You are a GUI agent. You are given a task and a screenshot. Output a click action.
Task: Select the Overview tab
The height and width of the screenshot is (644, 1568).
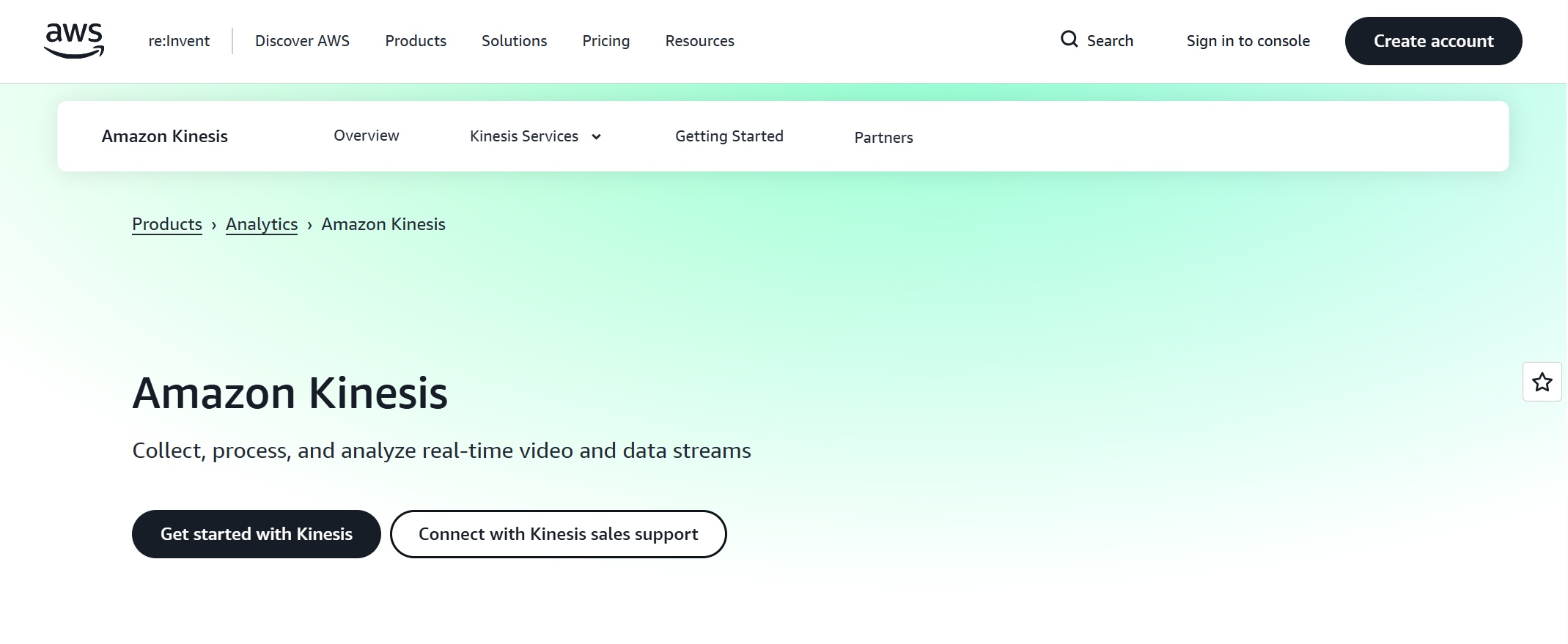click(366, 136)
